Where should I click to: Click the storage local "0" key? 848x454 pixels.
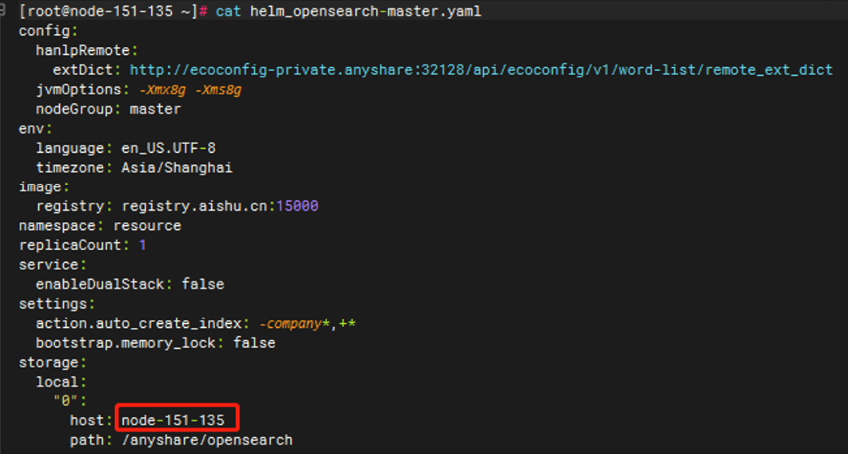point(64,401)
